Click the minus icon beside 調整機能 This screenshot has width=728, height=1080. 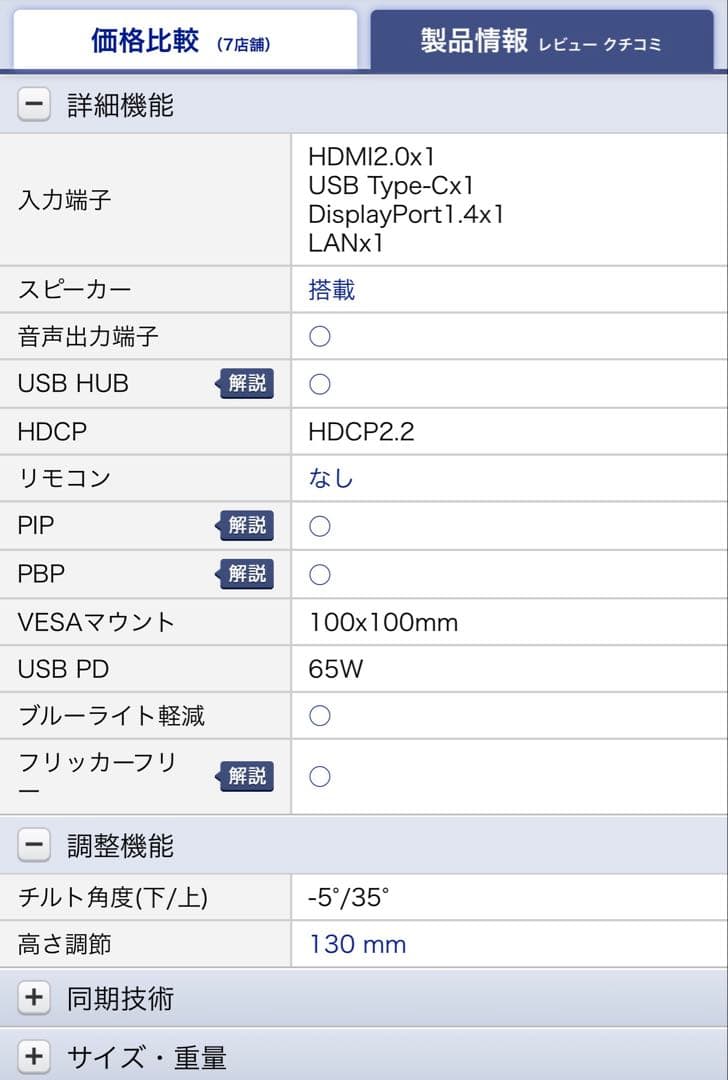coord(33,845)
